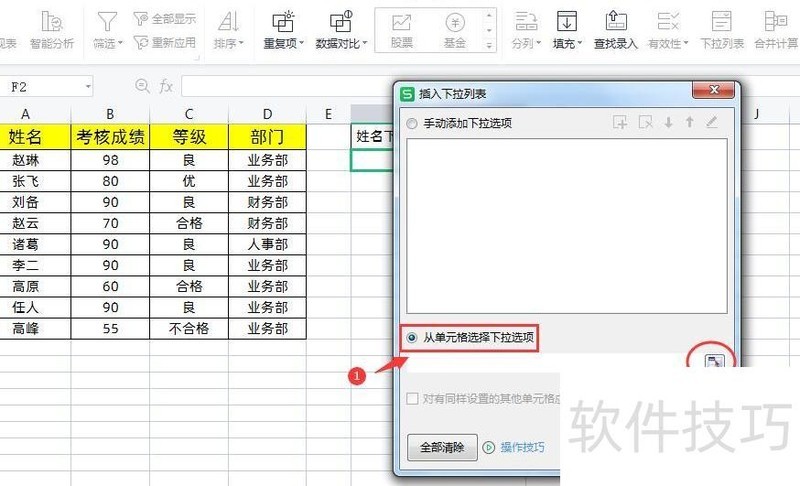Click the cell containing 不合格
Viewport: 800px width, 486px height.
click(x=189, y=328)
